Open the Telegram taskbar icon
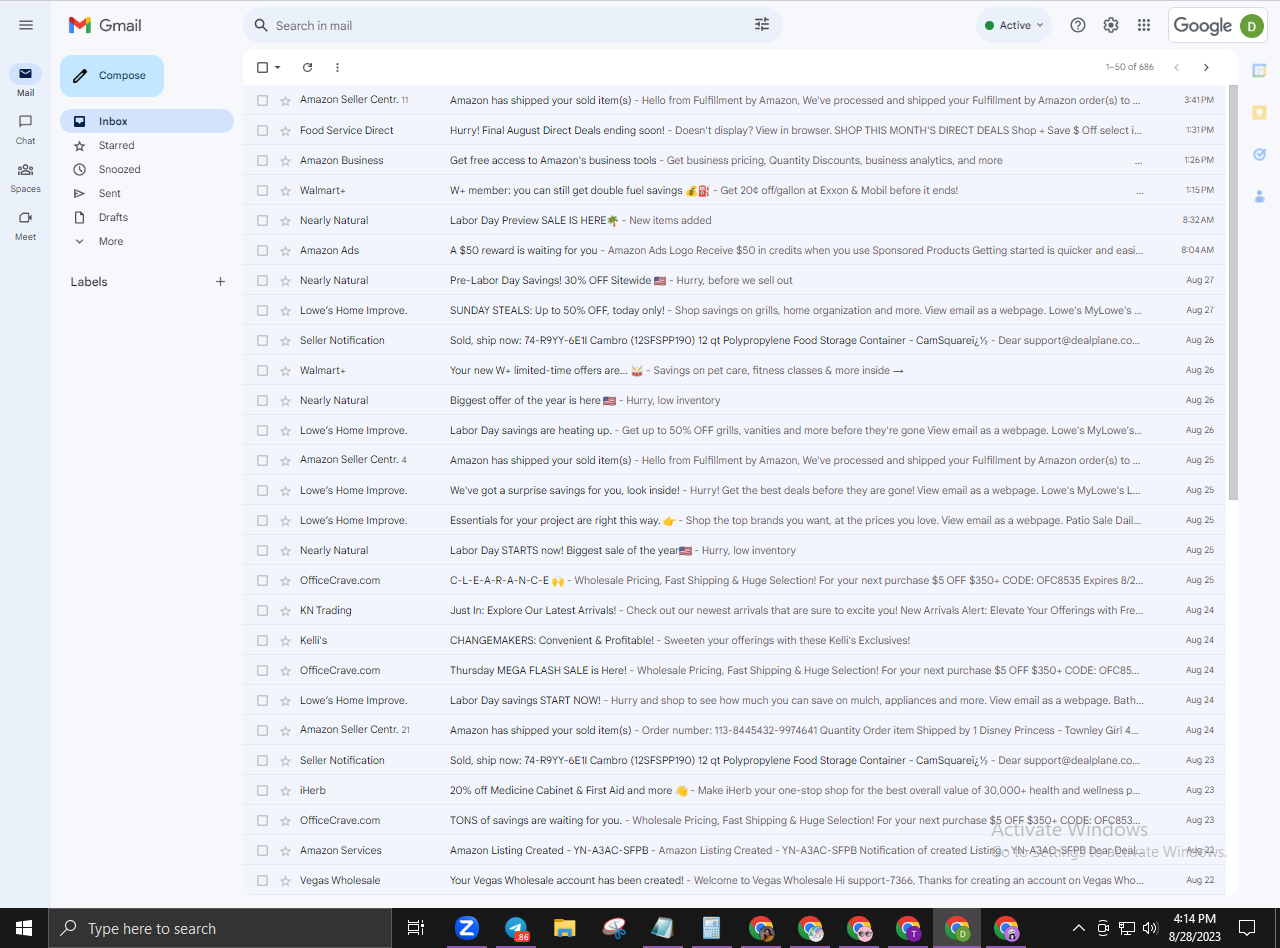This screenshot has height=948, width=1280. tap(516, 928)
